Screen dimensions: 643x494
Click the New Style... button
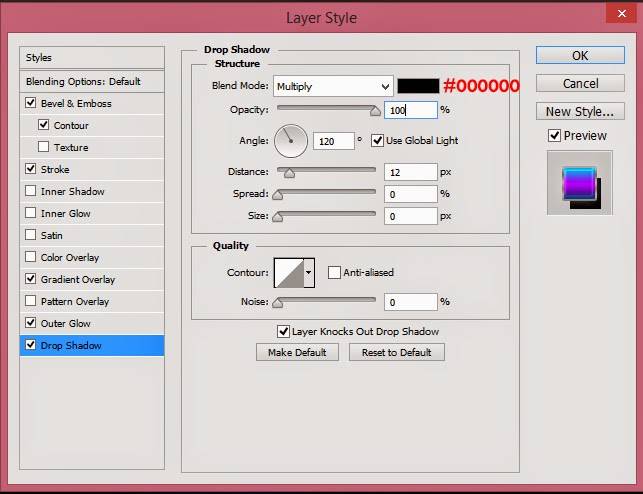click(580, 111)
